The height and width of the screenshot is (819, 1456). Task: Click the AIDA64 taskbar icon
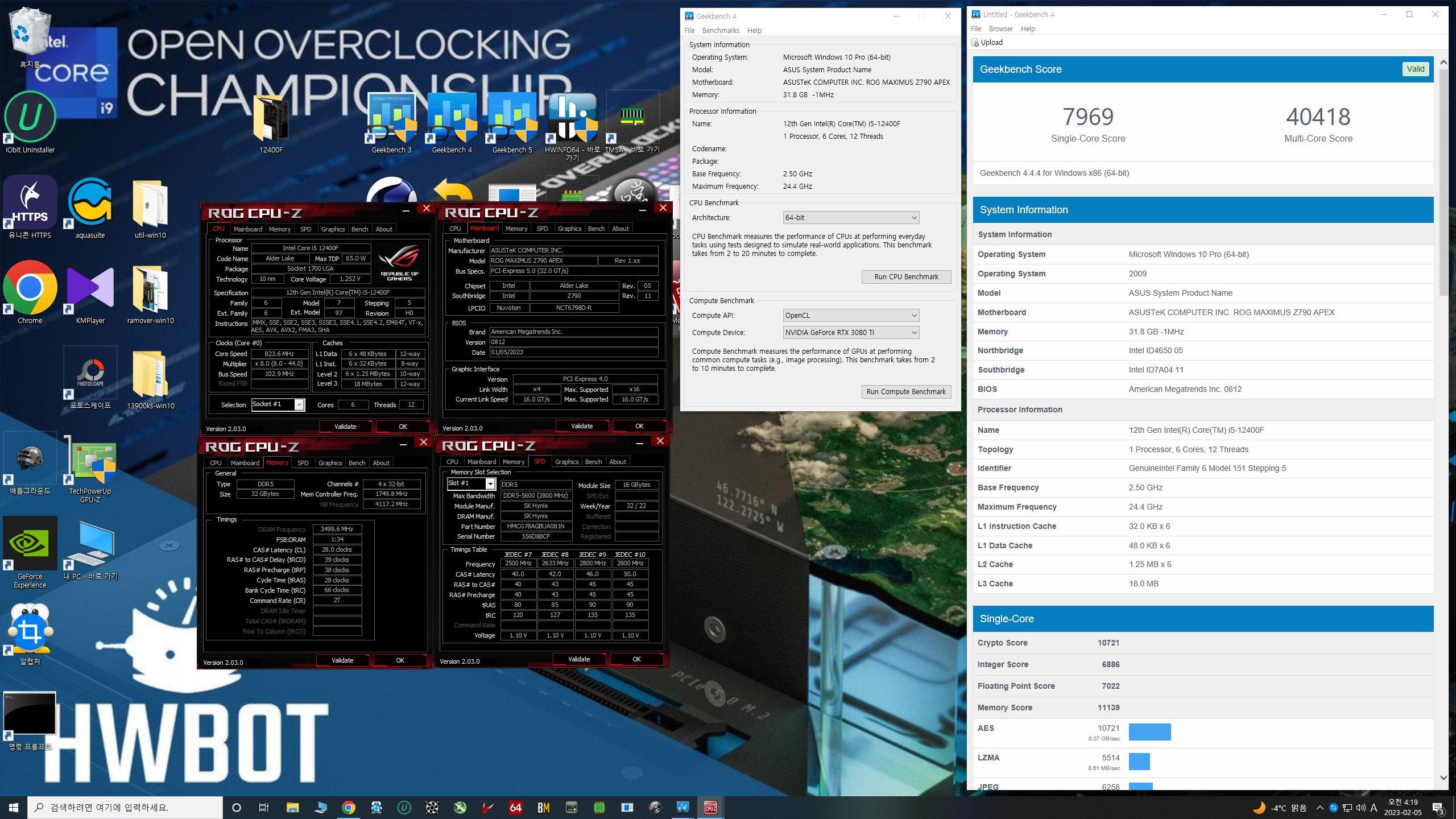coord(515,807)
